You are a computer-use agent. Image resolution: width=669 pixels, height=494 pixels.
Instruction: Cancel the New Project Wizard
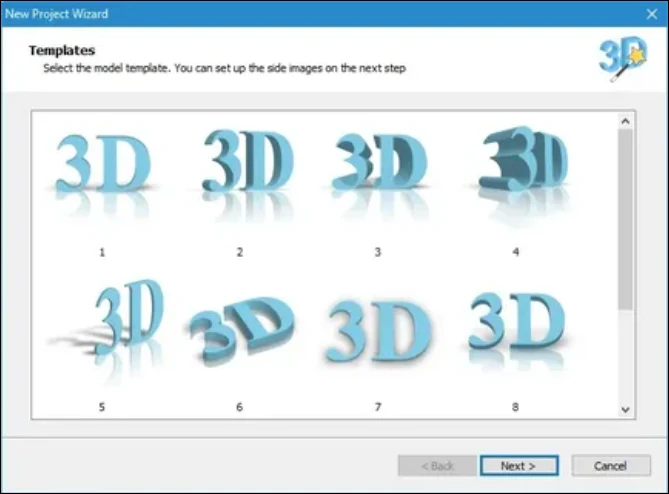pyautogui.click(x=611, y=465)
